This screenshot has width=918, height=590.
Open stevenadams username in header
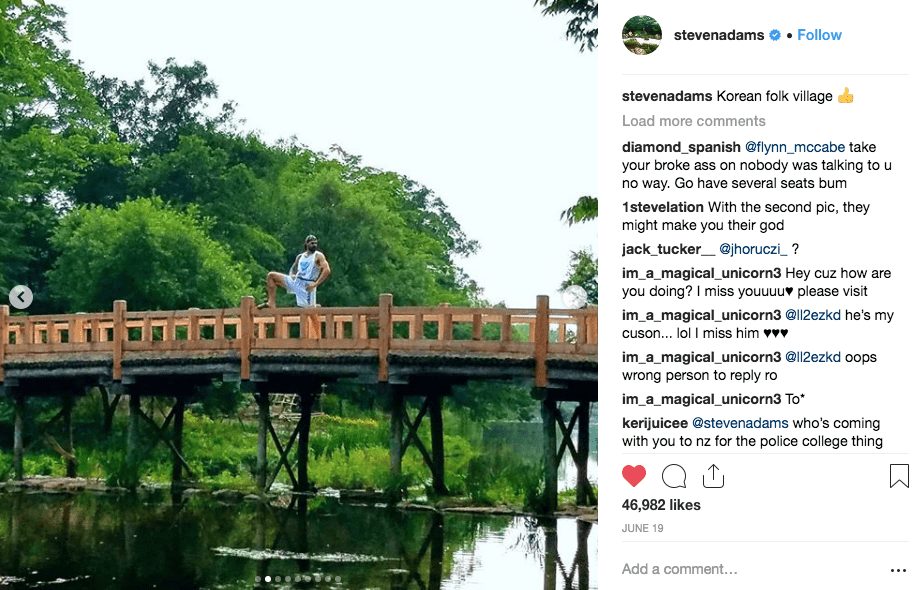click(x=719, y=35)
